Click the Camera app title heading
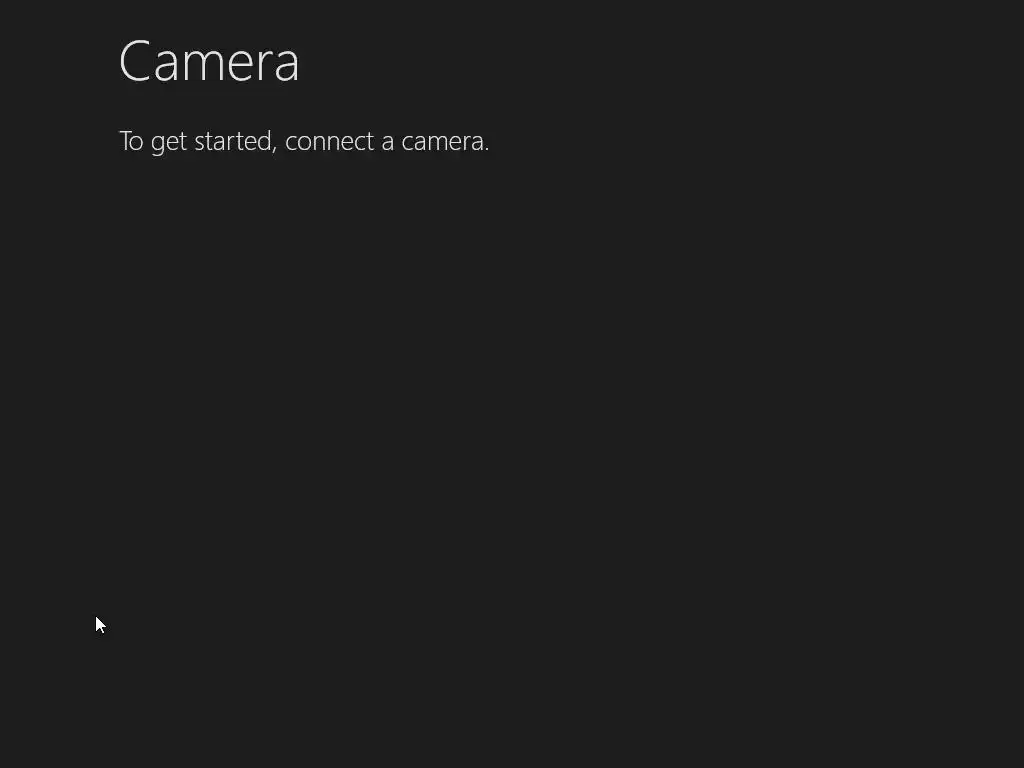This screenshot has width=1024, height=768. point(209,62)
